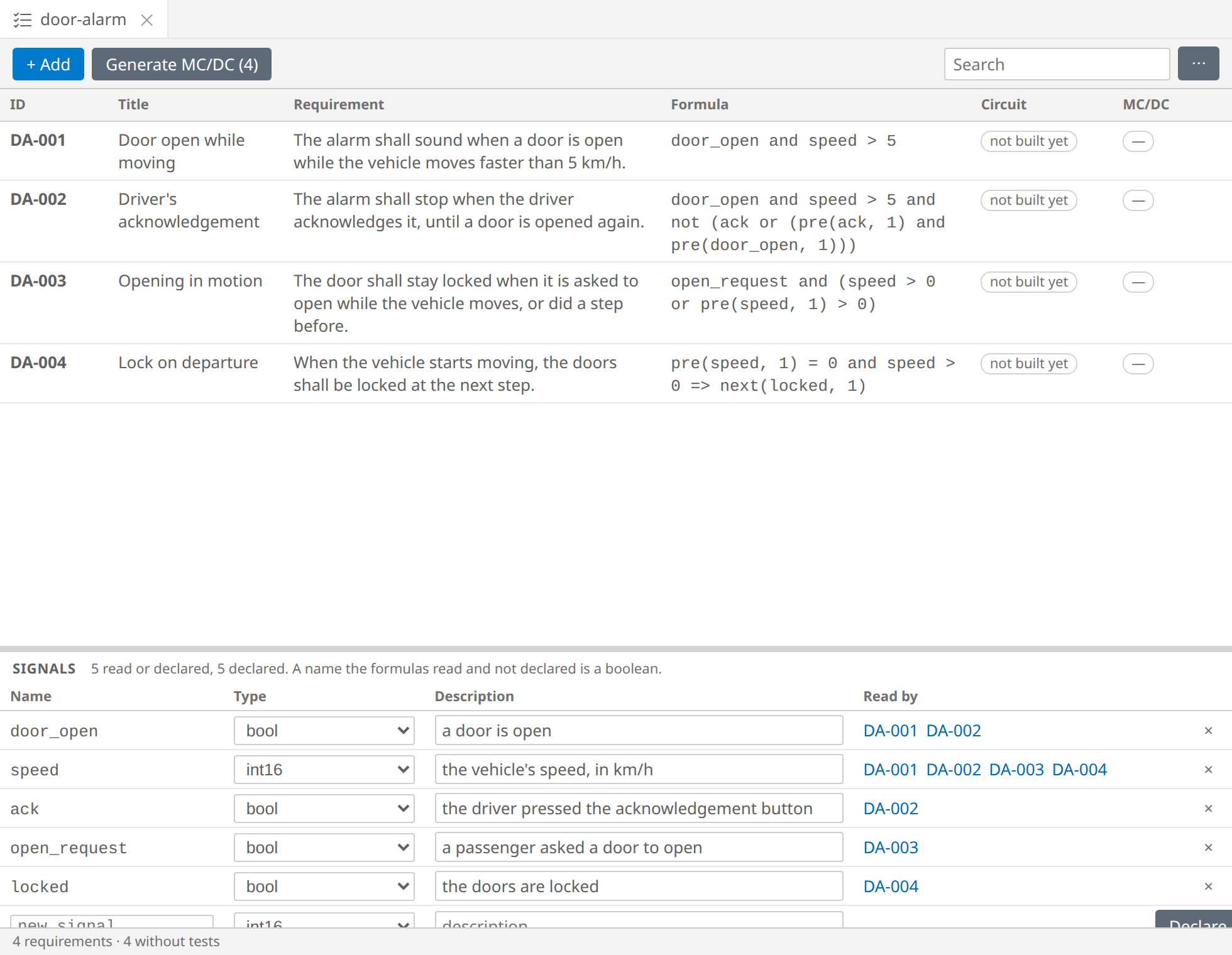Select the door-alarm tab
Screen dimensions: 1232x955
tap(83, 20)
